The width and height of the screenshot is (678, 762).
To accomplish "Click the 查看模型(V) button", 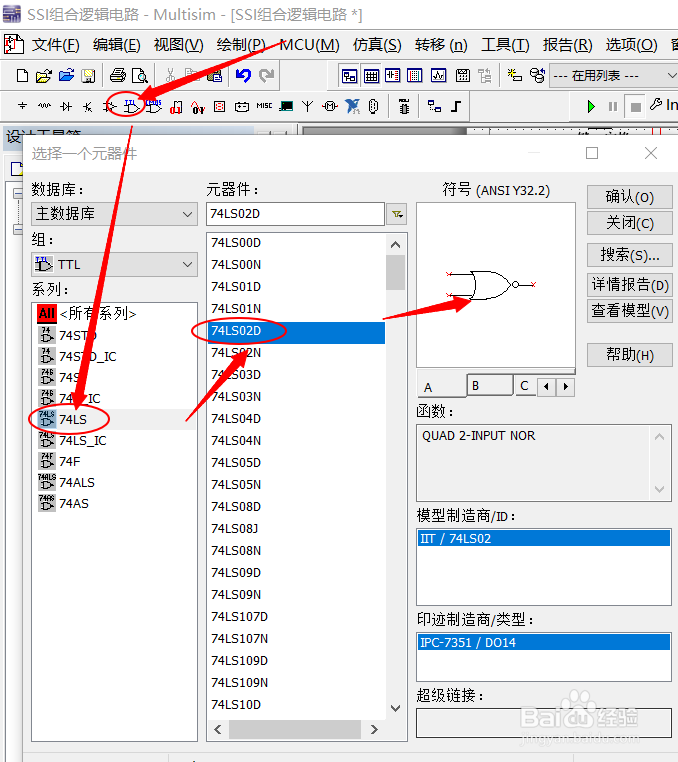I will pyautogui.click(x=629, y=311).
